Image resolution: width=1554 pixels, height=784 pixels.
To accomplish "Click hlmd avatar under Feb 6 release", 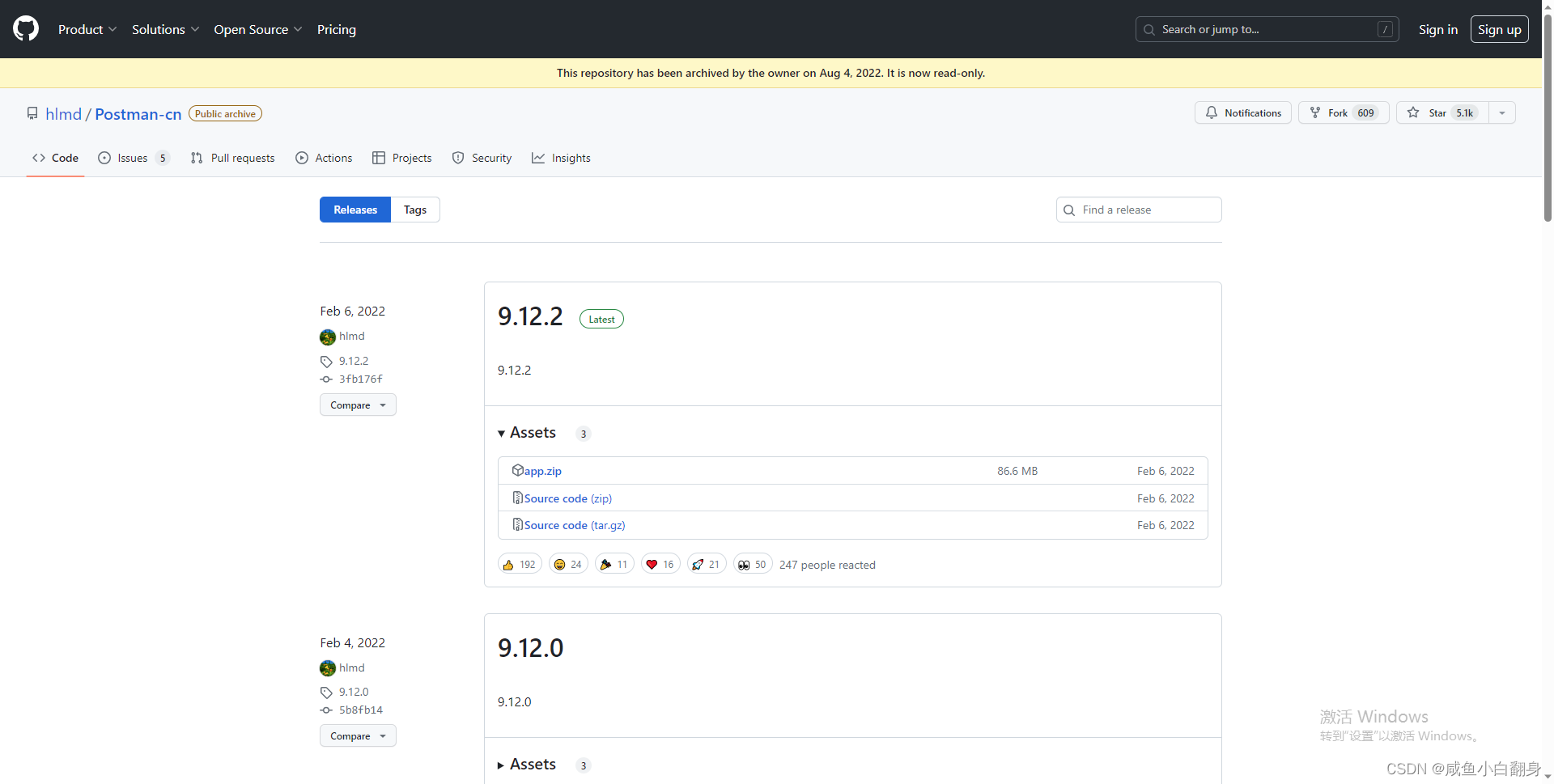I will 328,337.
